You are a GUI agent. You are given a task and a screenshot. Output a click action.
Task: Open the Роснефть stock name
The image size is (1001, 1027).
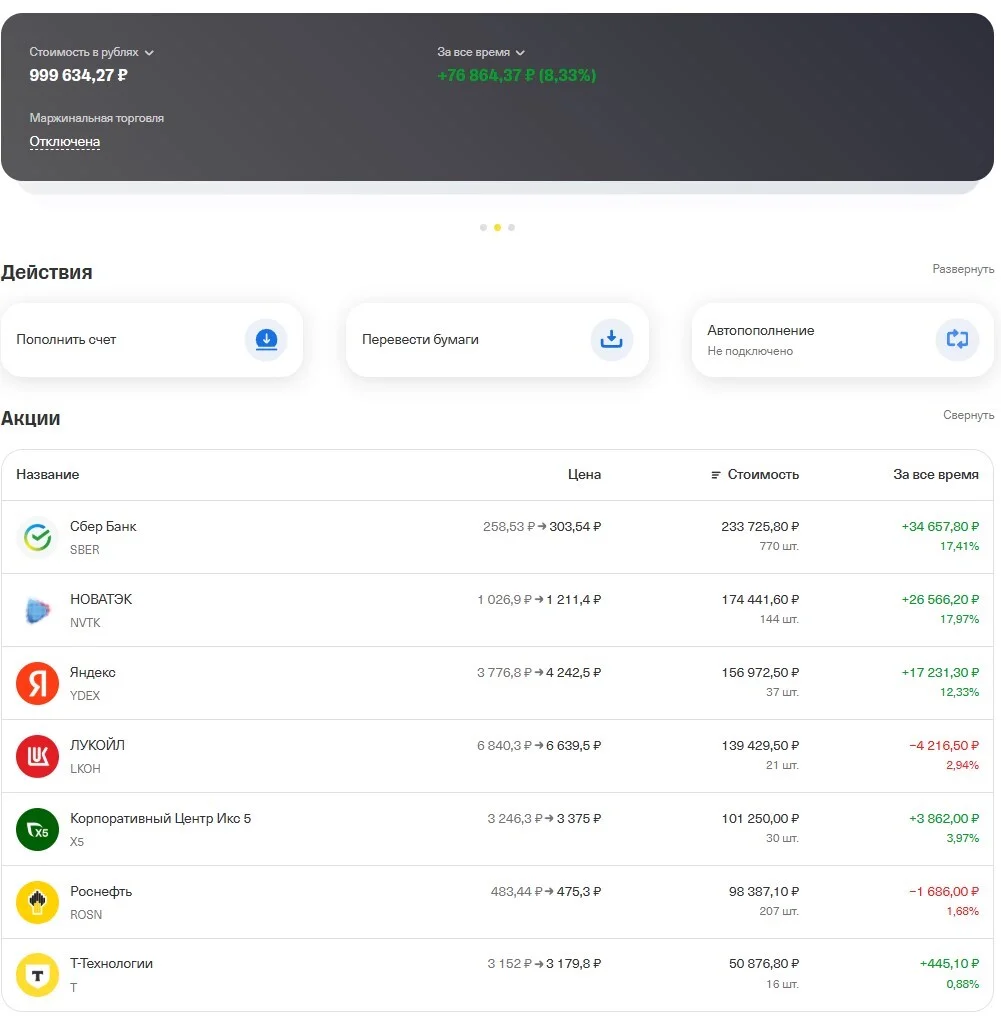[101, 891]
